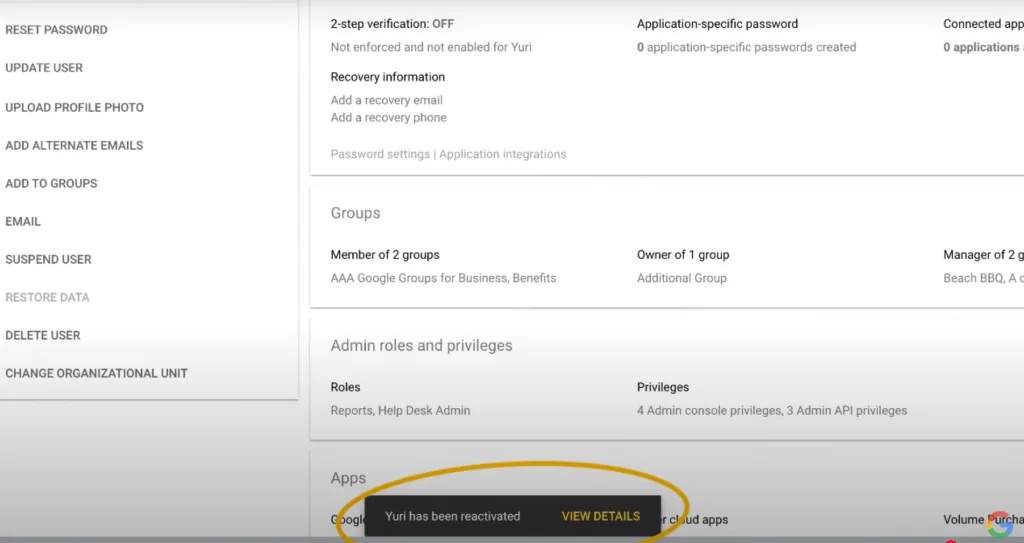Image resolution: width=1024 pixels, height=543 pixels.
Task: Select the EMAIL action in sidebar
Action: point(23,221)
